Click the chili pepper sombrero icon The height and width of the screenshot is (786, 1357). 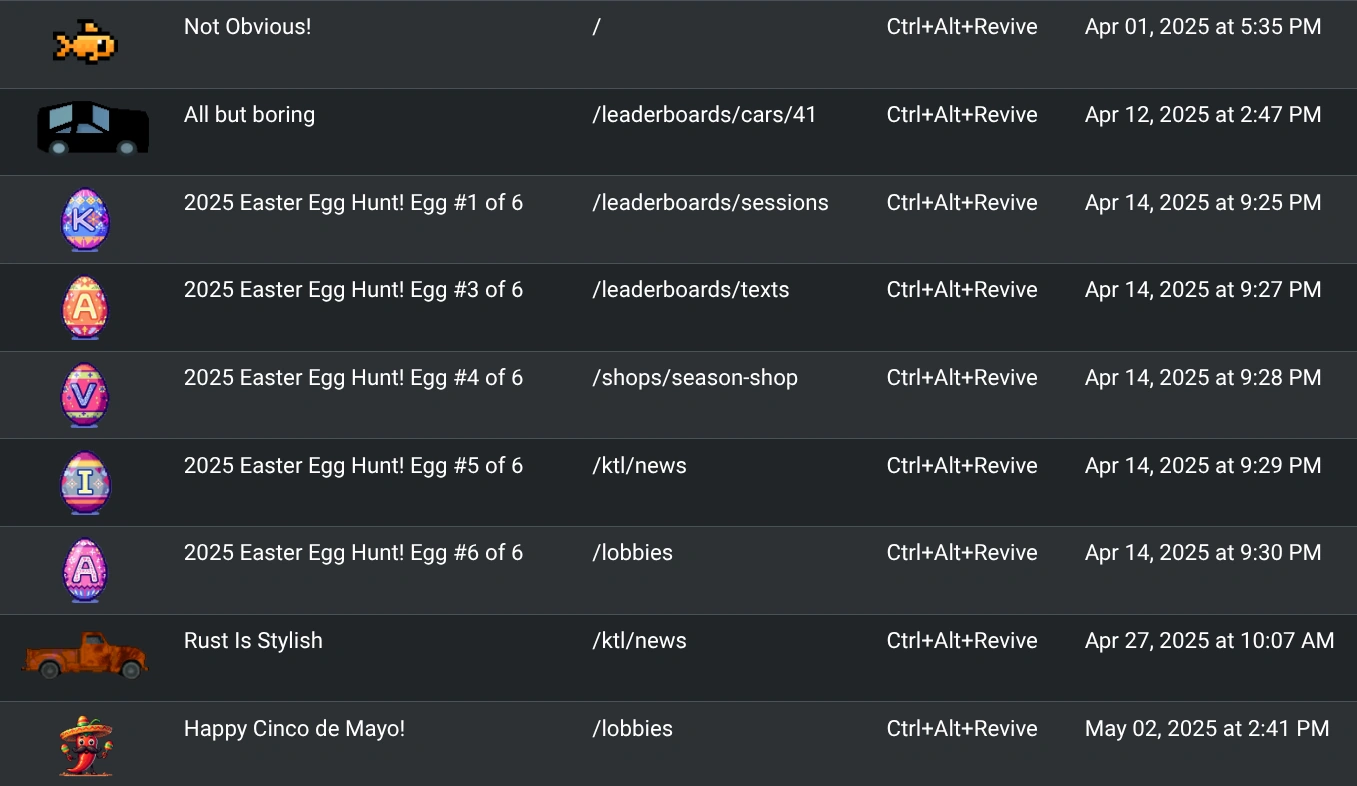(x=85, y=746)
